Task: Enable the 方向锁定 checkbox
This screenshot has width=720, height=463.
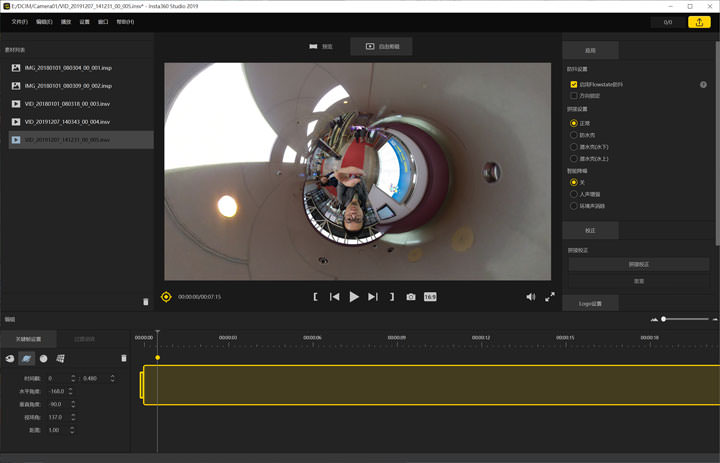Action: 574,96
